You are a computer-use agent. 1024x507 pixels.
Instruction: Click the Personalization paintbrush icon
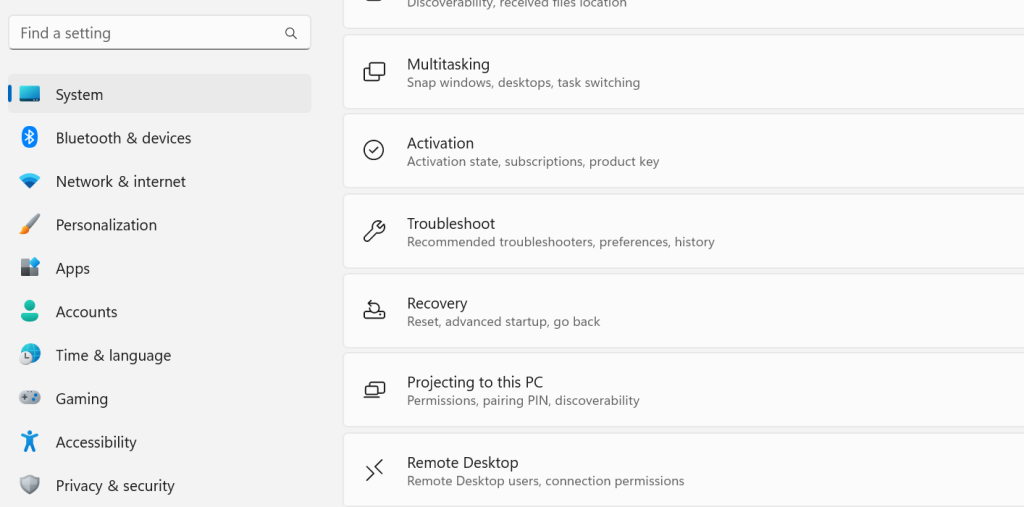[x=30, y=225]
